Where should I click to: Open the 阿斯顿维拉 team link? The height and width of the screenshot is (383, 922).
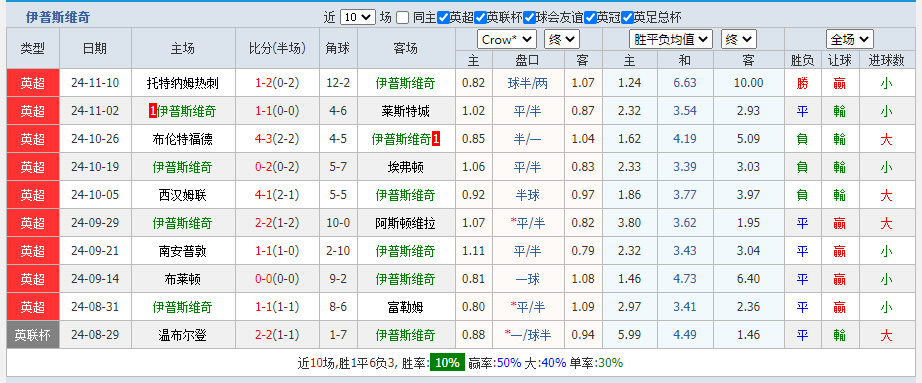406,224
